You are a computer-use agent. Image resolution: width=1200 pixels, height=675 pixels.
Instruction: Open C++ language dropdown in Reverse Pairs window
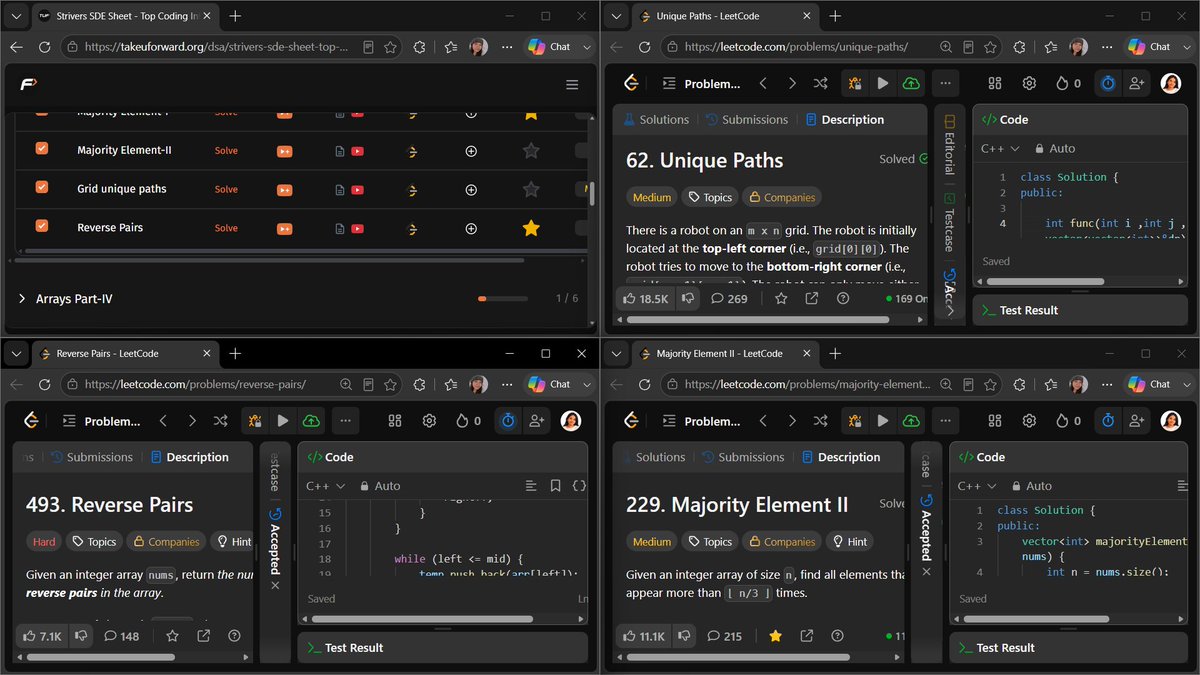coord(326,486)
